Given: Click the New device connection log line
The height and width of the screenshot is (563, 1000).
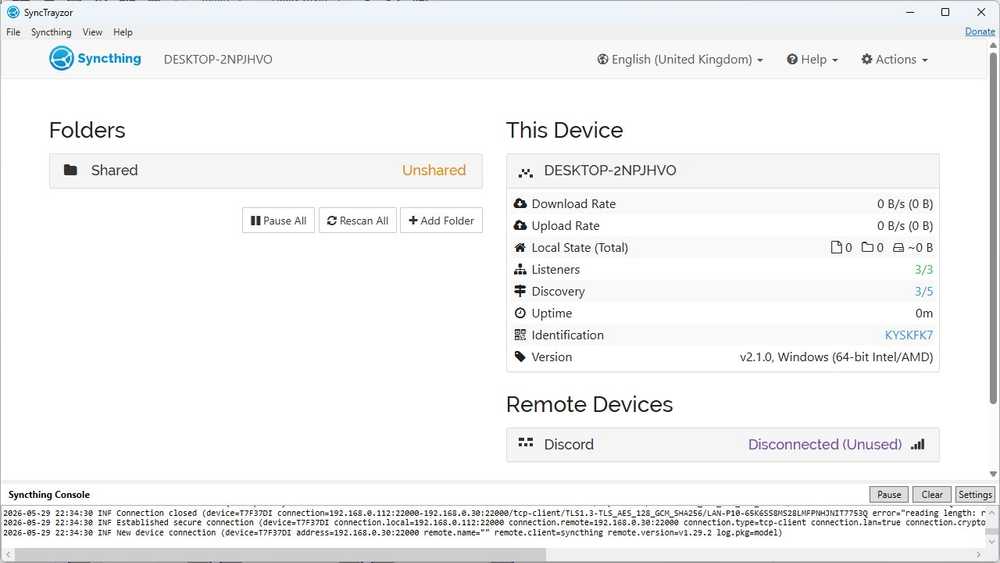Looking at the screenshot, I should (393, 532).
